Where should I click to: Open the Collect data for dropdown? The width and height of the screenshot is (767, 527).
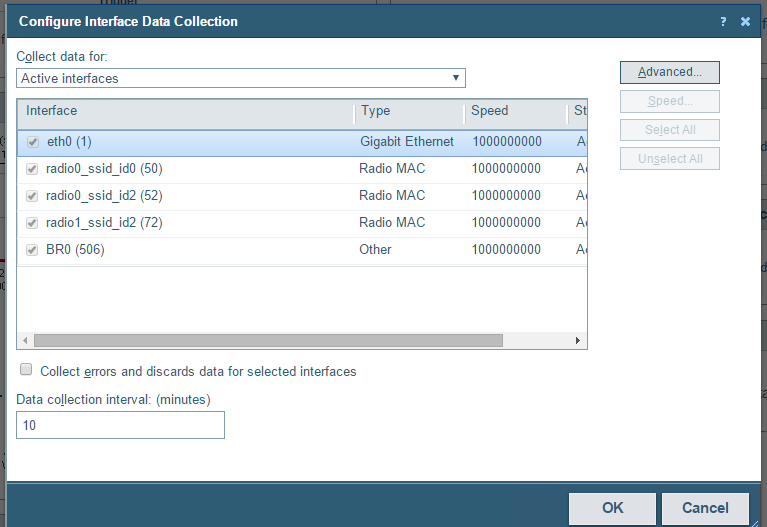241,78
